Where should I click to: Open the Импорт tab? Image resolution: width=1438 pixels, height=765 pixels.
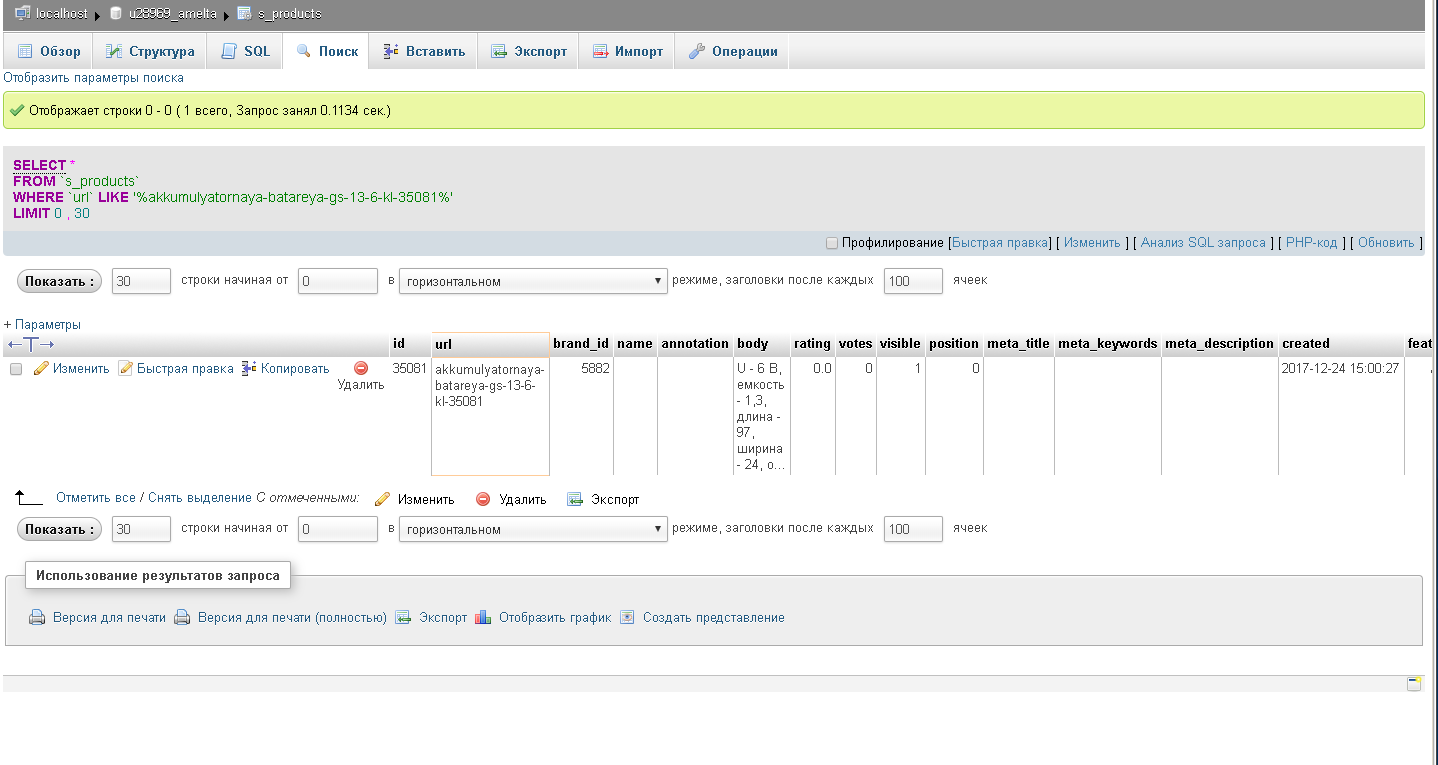(x=628, y=51)
